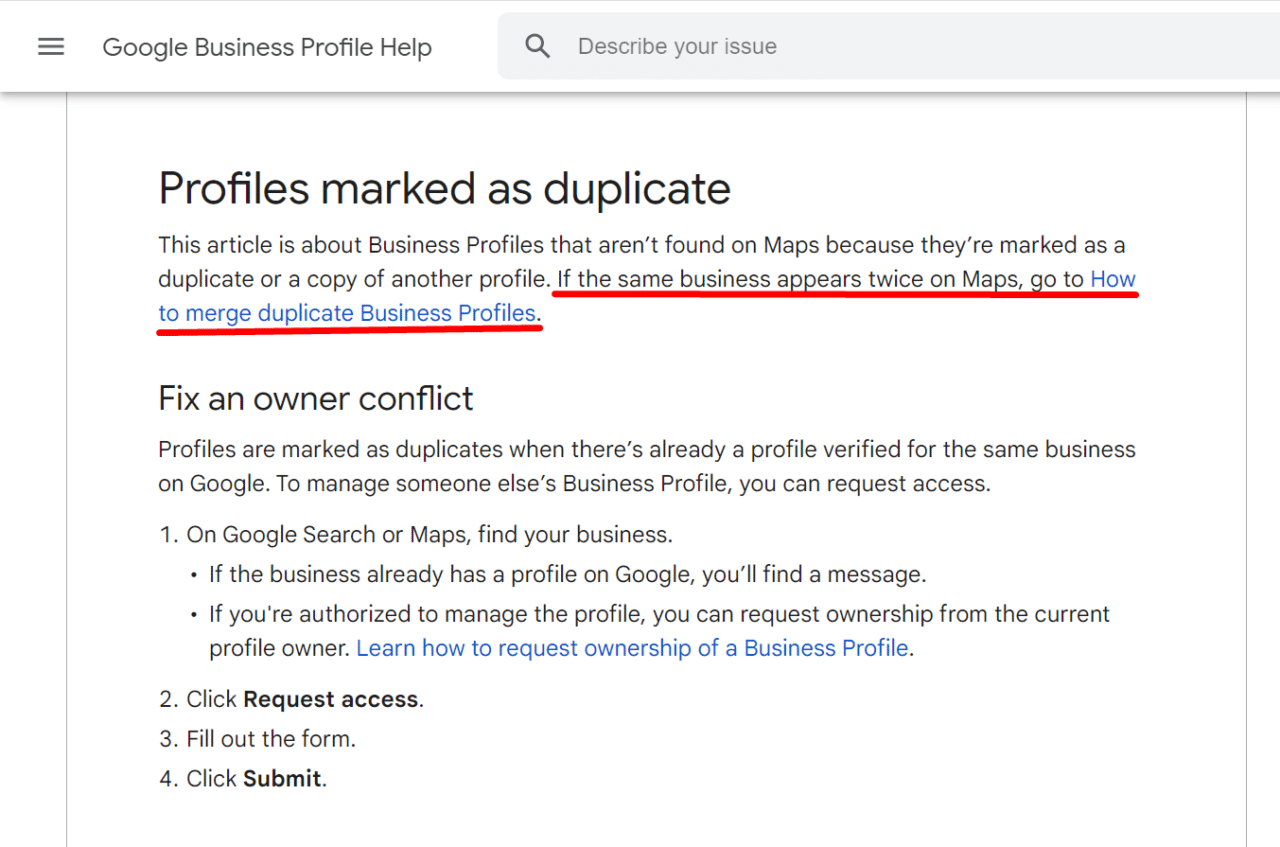This screenshot has width=1280, height=847.
Task: Click the bold "Submit" text in step 4
Action: 282,779
